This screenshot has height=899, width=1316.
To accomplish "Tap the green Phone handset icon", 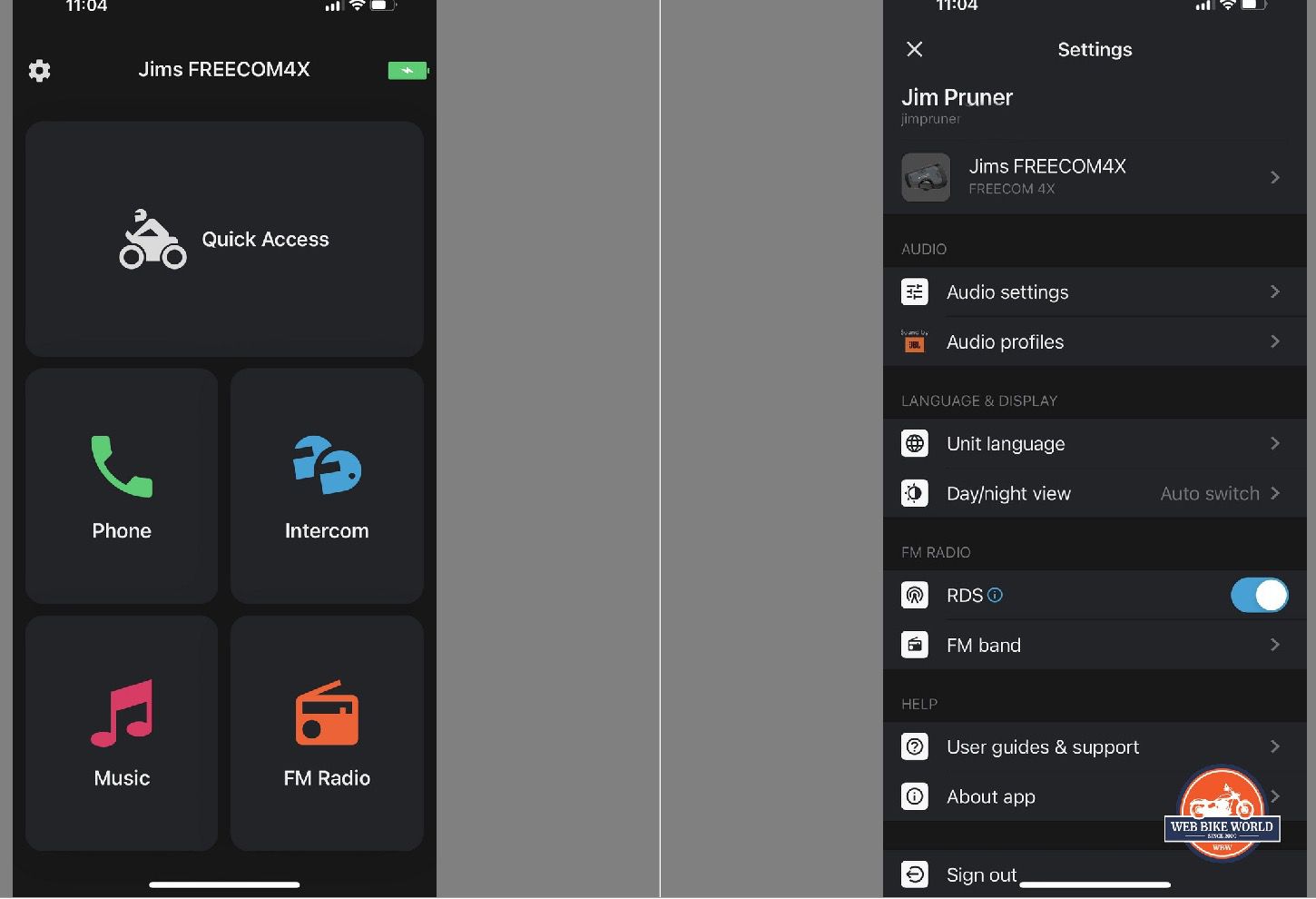I will 122,466.
